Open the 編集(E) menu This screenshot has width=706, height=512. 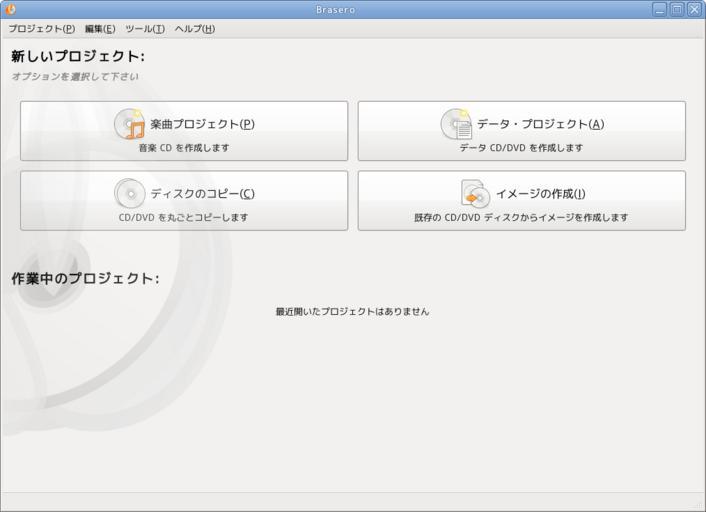pos(100,28)
